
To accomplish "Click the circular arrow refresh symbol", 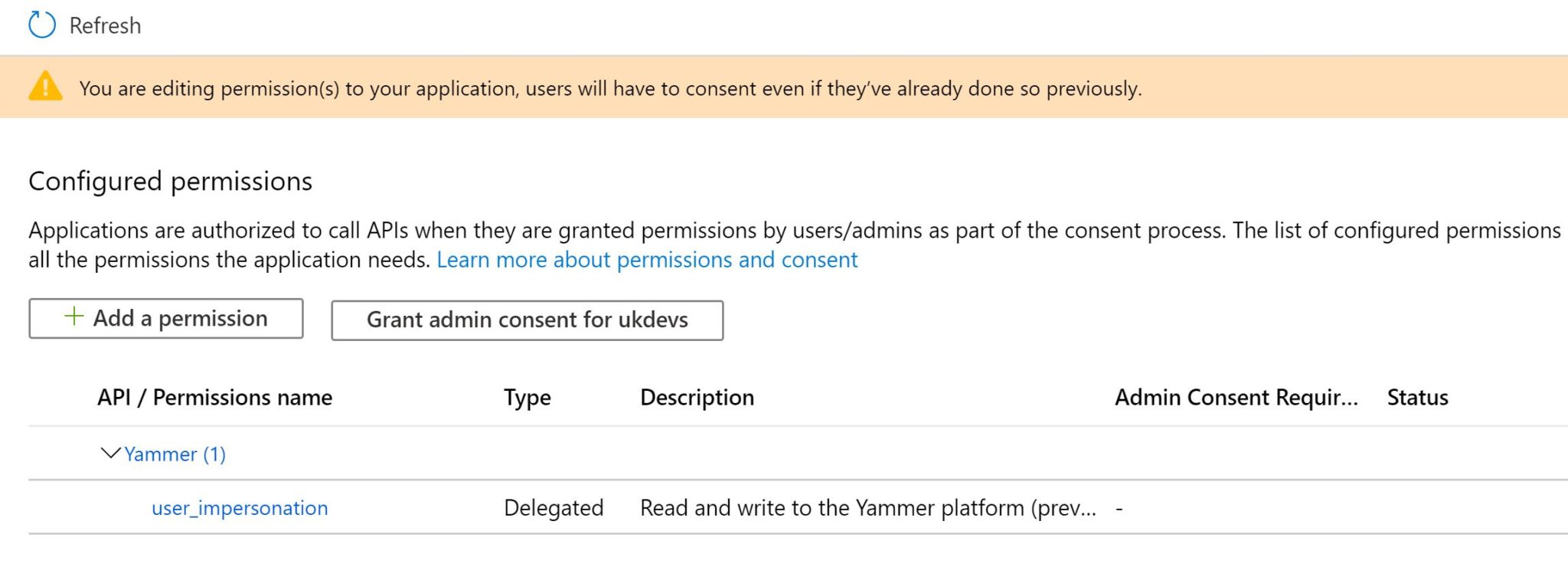I will click(42, 25).
